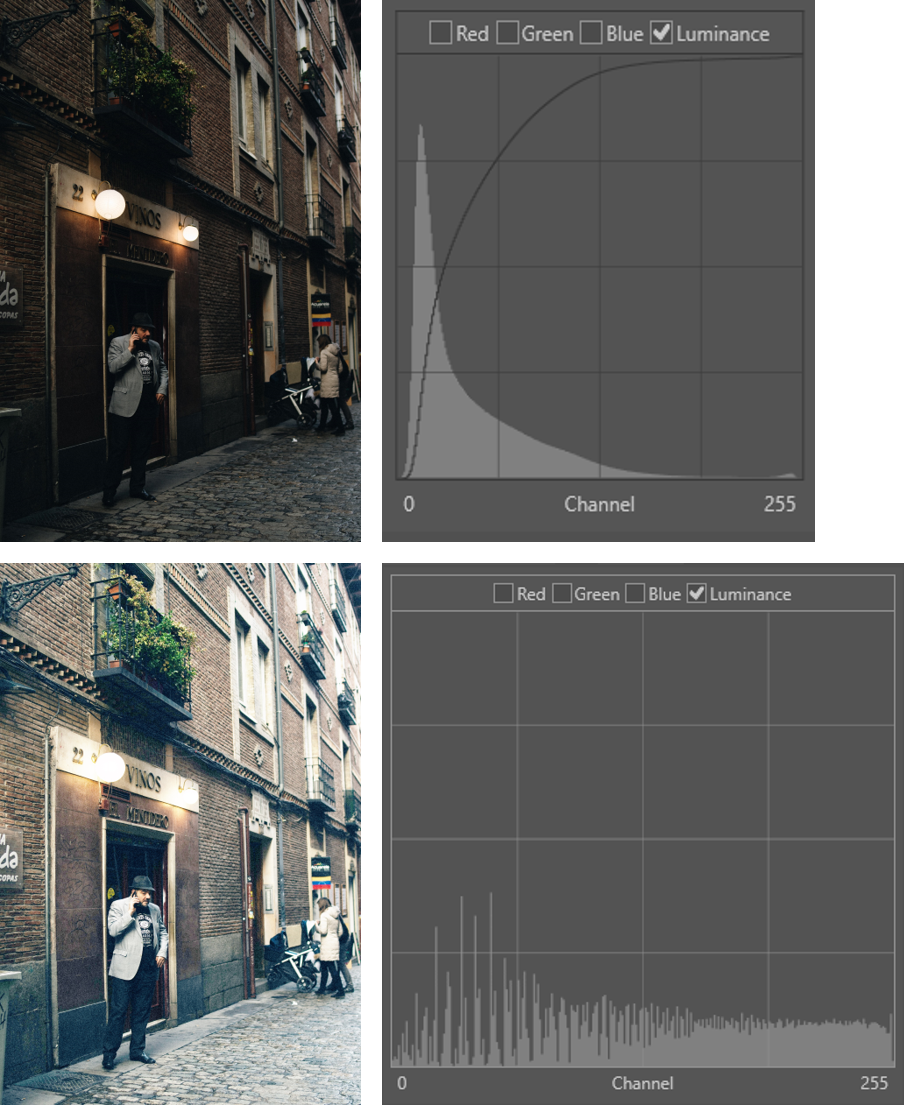Click the Channel label under the spiky histogram

(642, 1083)
